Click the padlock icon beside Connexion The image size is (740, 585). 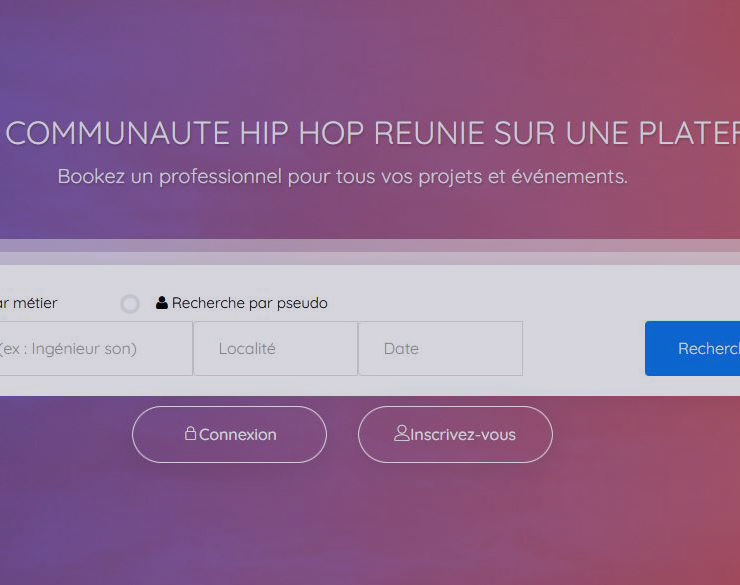(190, 434)
